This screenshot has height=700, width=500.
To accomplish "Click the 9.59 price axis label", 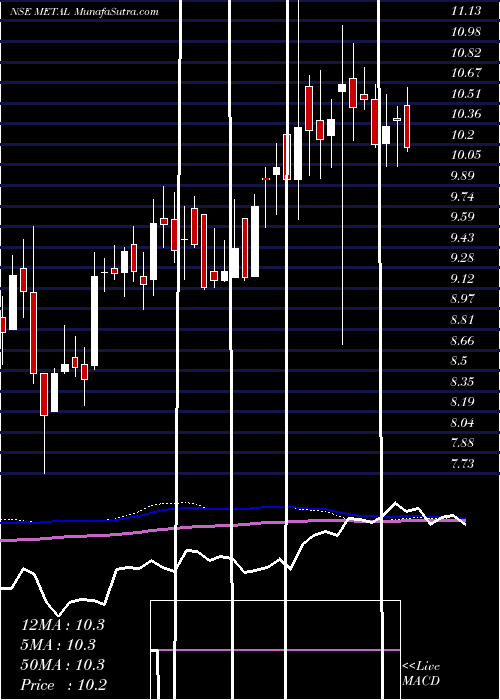I will point(463,217).
